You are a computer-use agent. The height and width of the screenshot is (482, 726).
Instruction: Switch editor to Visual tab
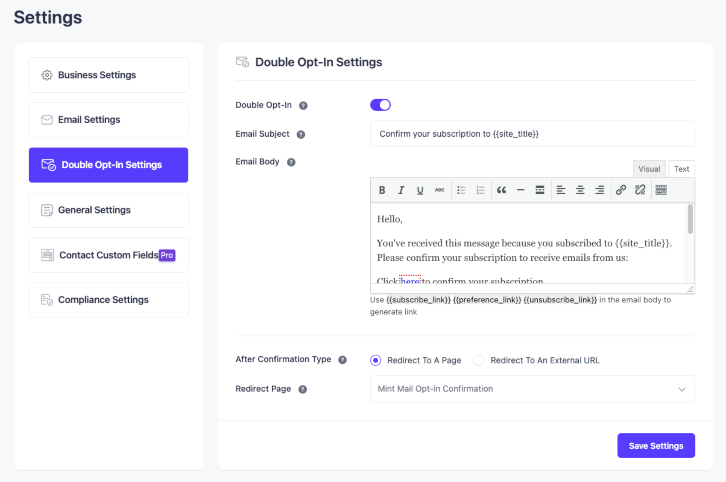[649, 169]
